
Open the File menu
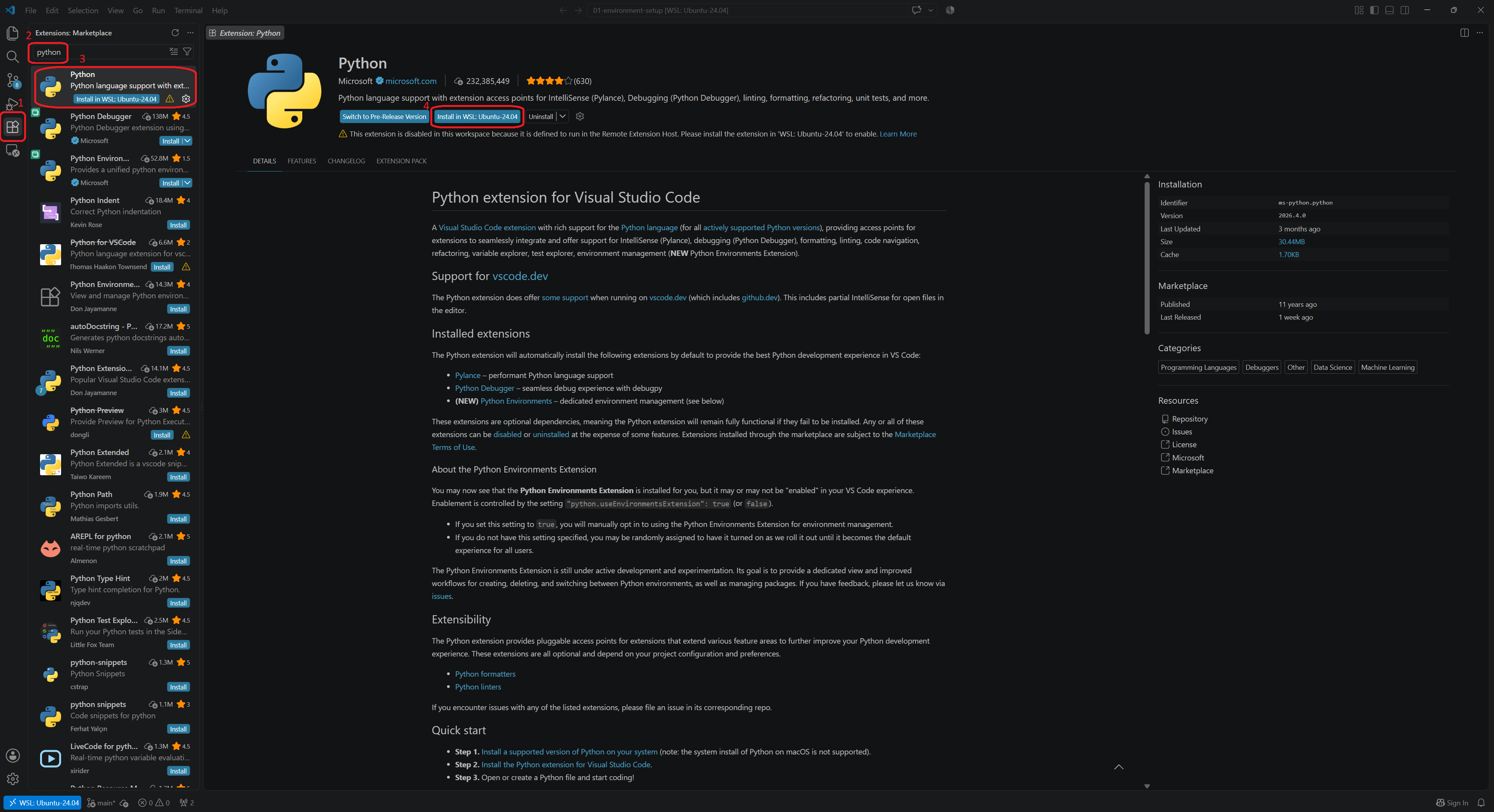pyautogui.click(x=31, y=10)
